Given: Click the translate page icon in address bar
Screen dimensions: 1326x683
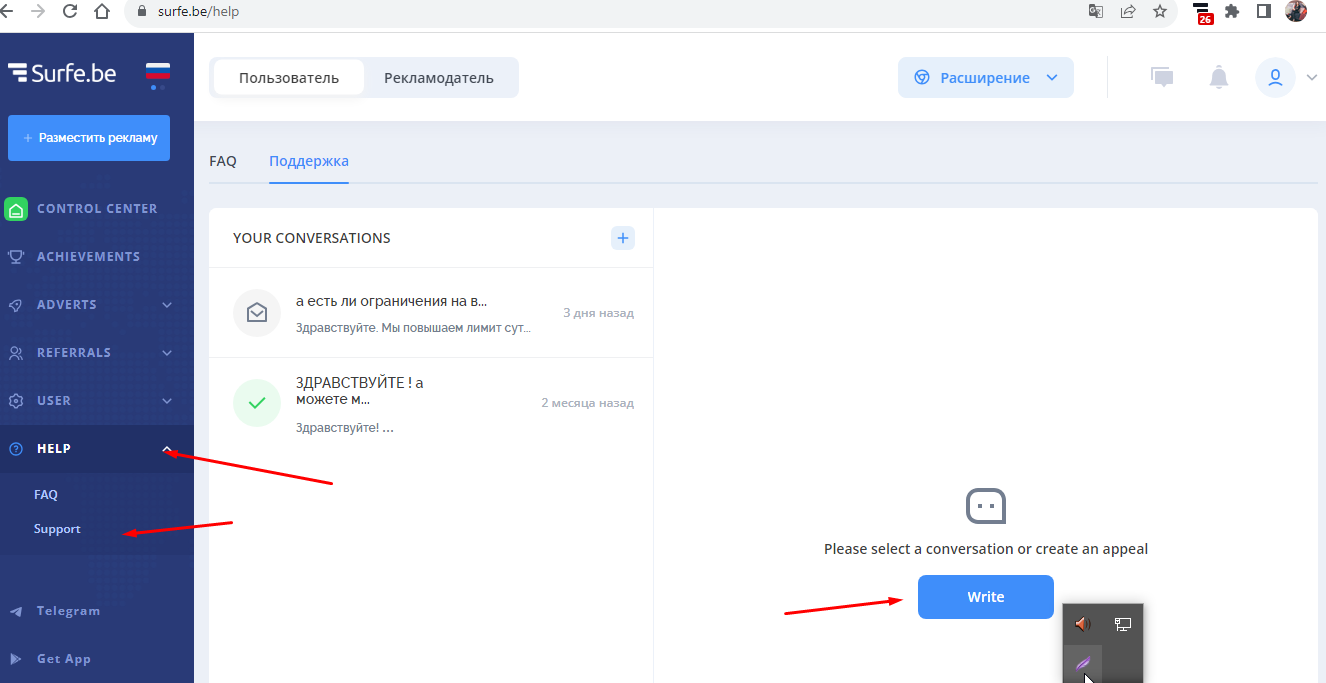Looking at the screenshot, I should point(1097,12).
